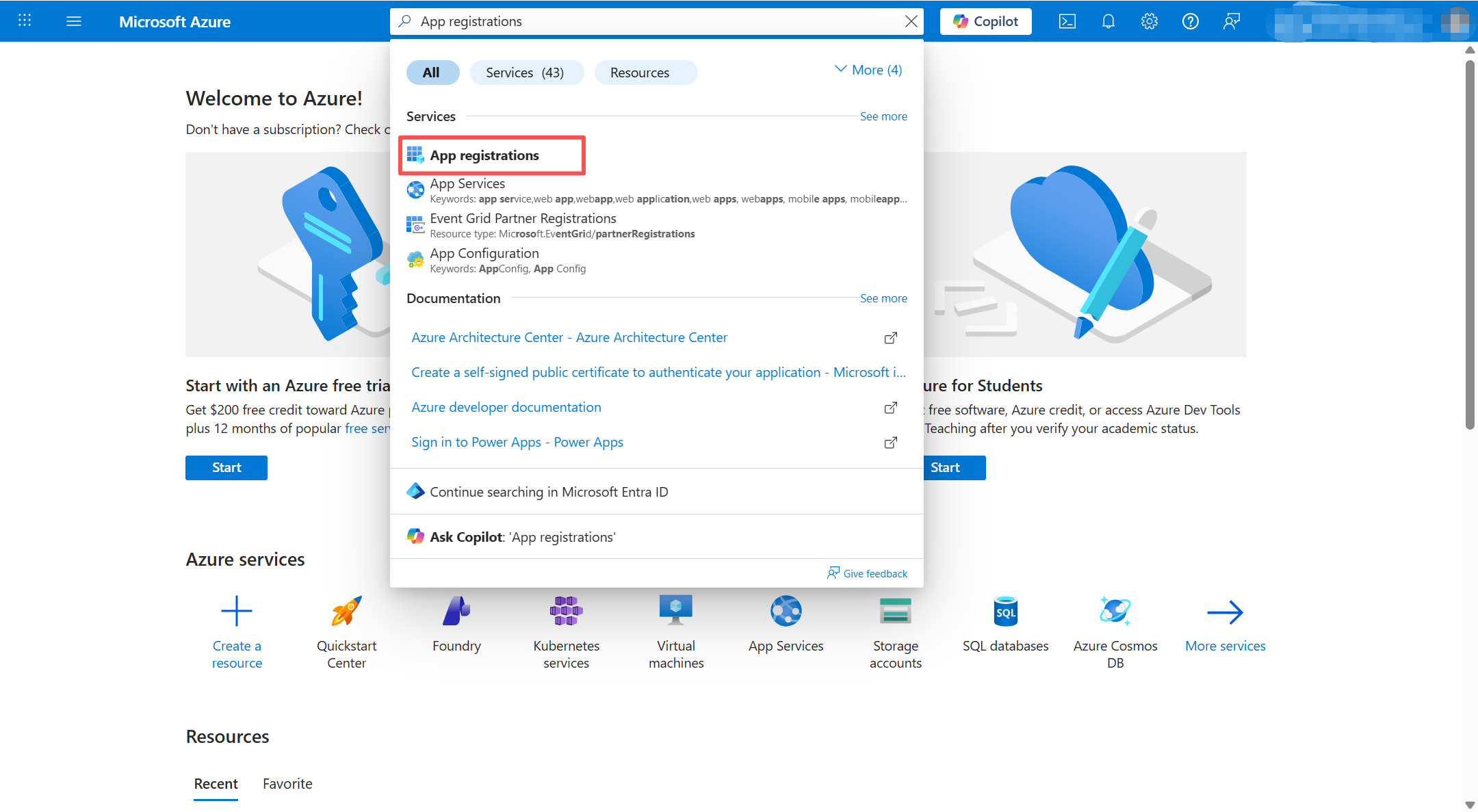Click See more next to Documentation
The height and width of the screenshot is (812, 1478).
883,298
